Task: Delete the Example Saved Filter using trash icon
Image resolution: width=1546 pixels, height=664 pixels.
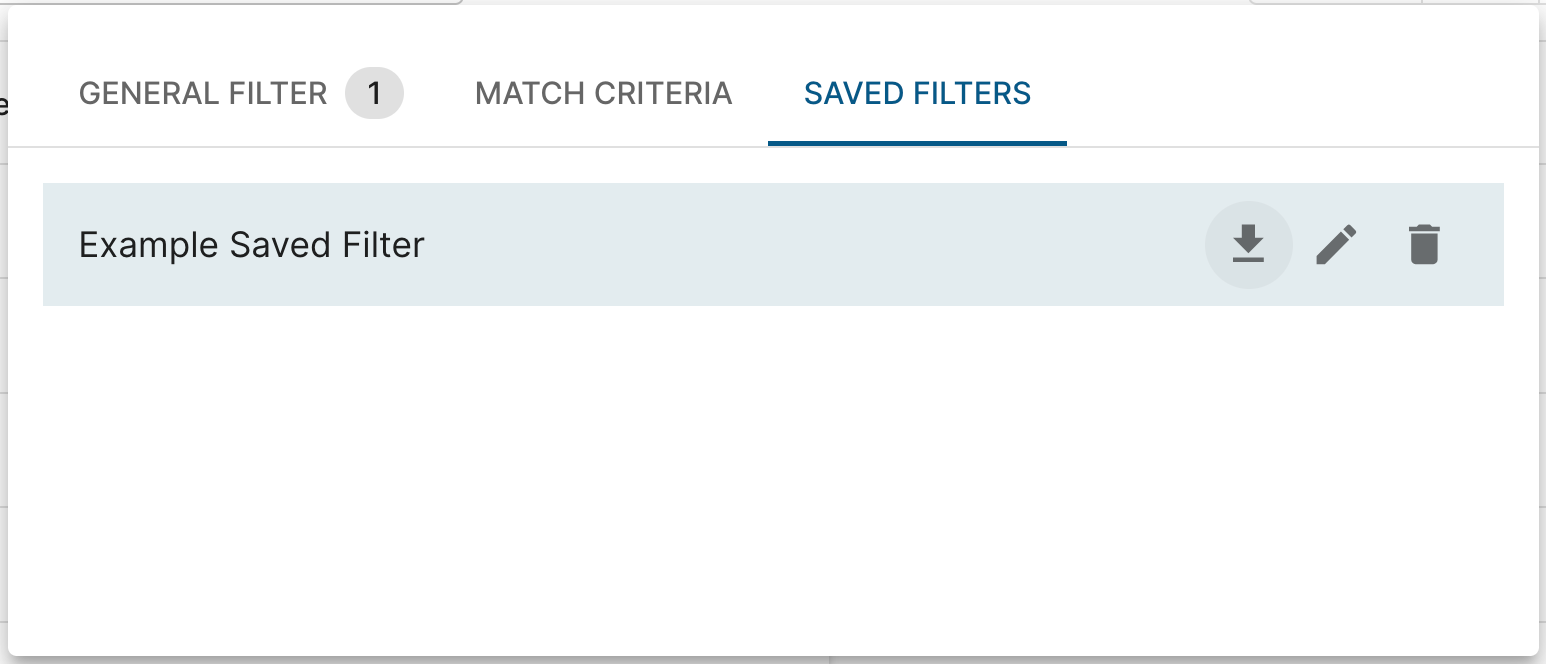Action: click(x=1424, y=244)
